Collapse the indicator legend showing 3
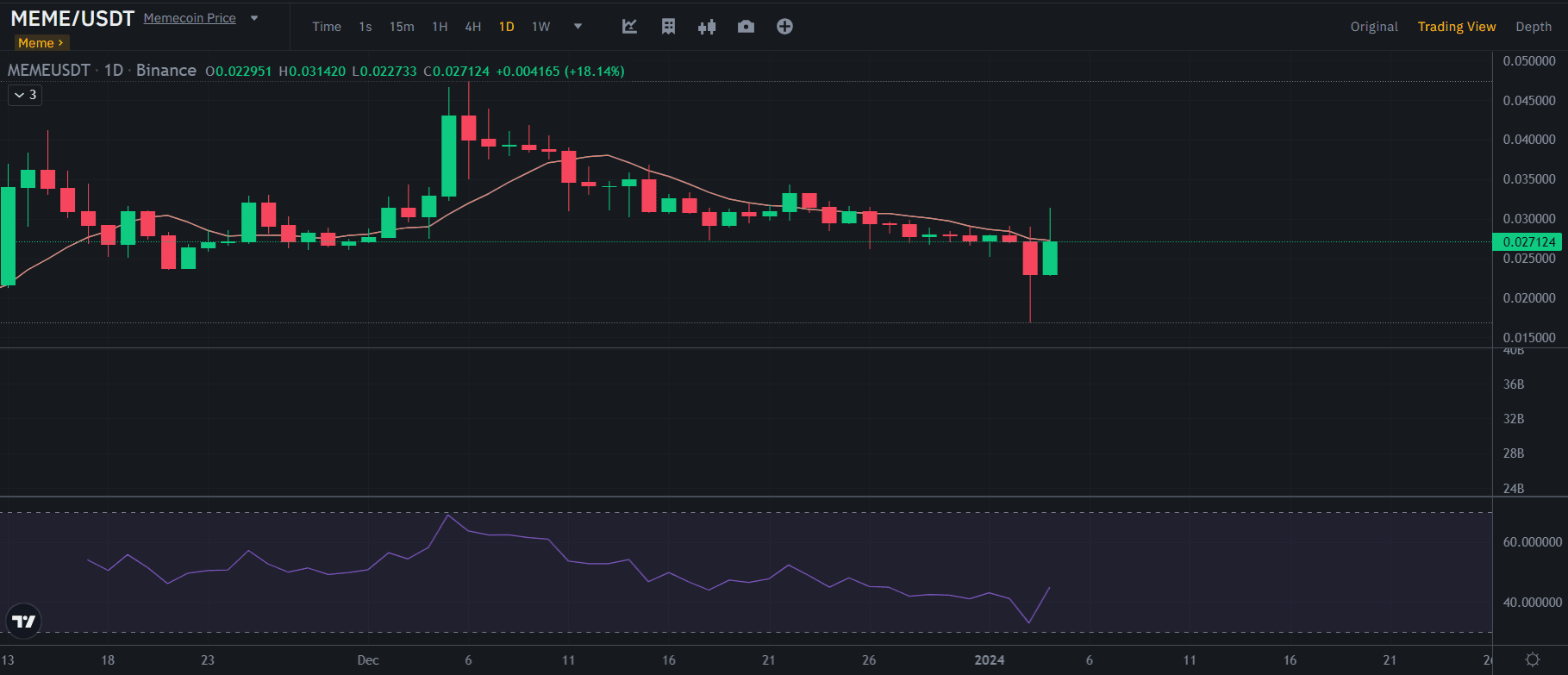This screenshot has height=675, width=1568. pyautogui.click(x=25, y=95)
